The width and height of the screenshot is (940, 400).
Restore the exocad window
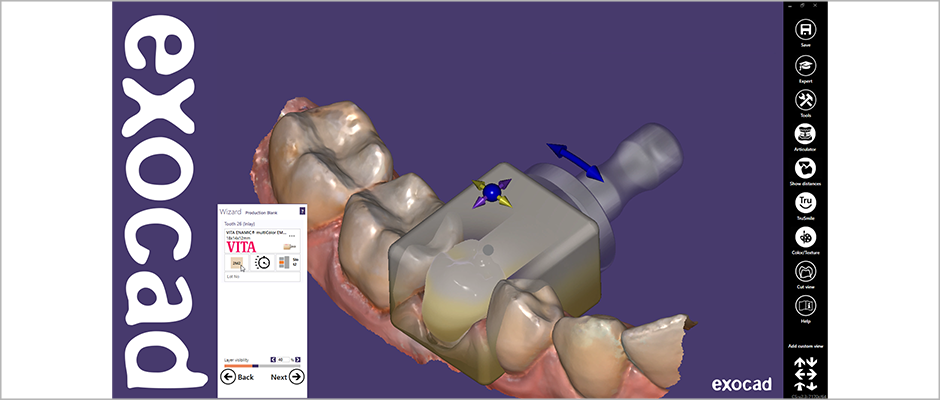(802, 5)
